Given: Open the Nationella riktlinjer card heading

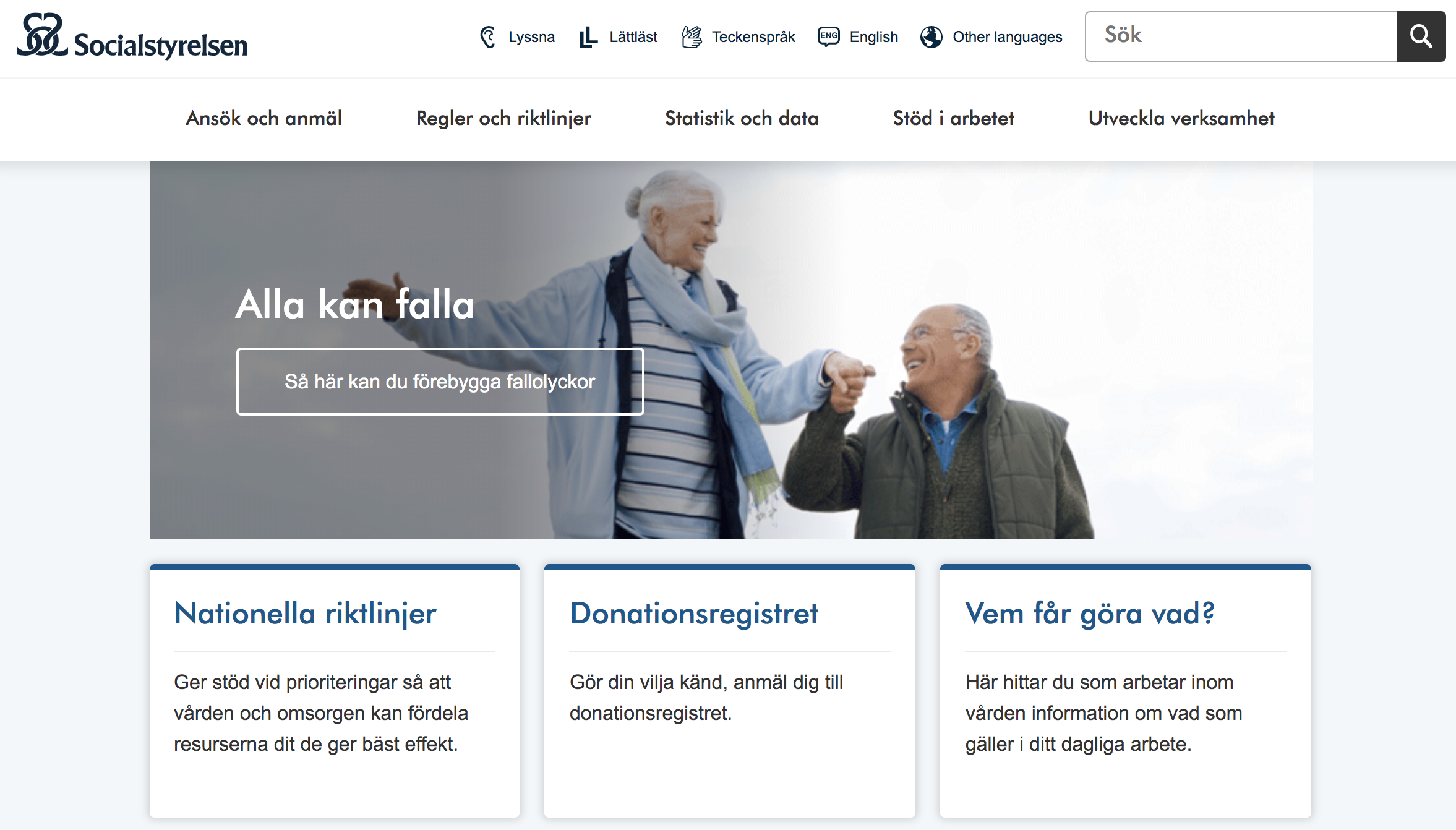Looking at the screenshot, I should click(306, 614).
